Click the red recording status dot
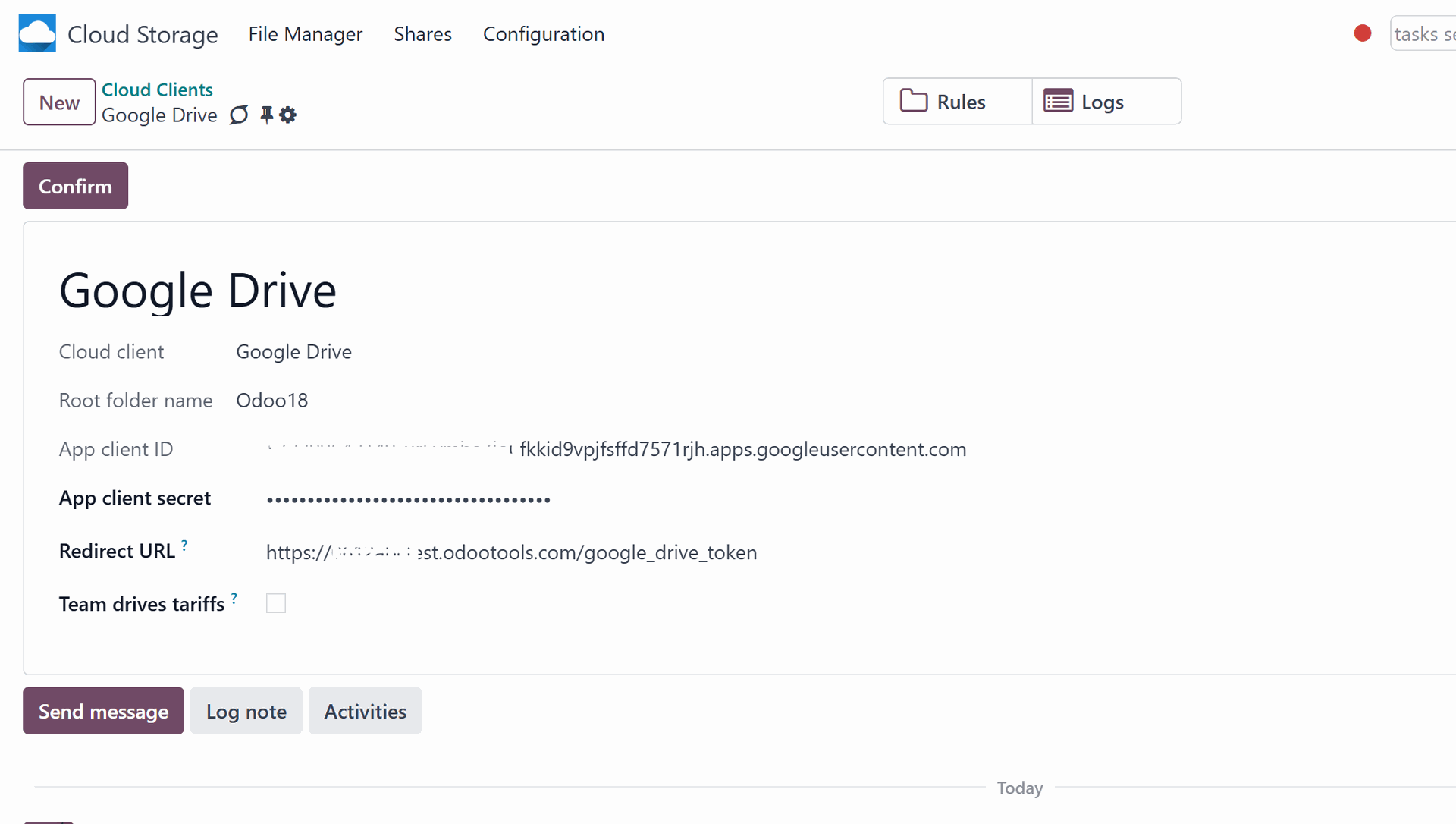Image resolution: width=1456 pixels, height=824 pixels. click(1363, 33)
